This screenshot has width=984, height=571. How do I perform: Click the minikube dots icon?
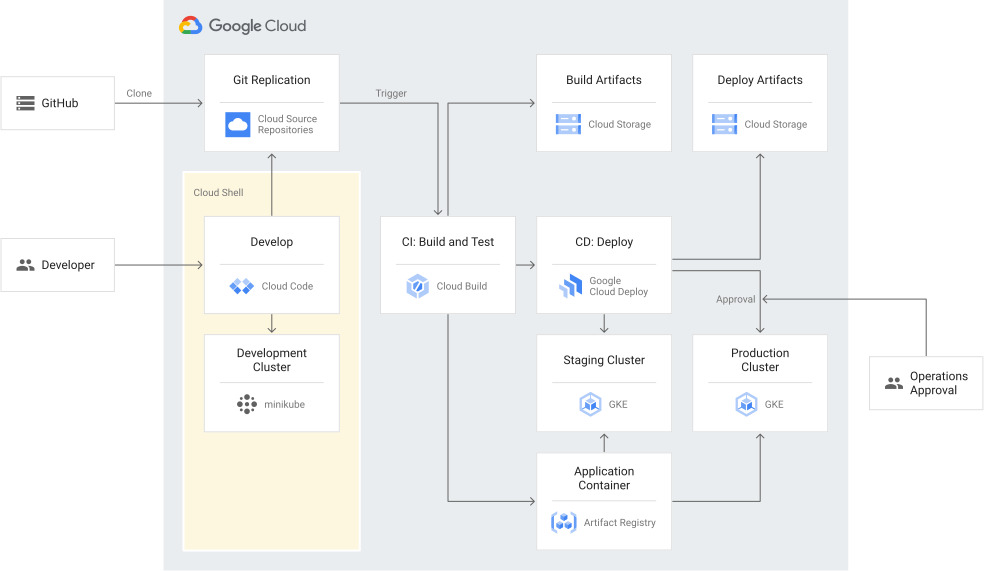[247, 404]
